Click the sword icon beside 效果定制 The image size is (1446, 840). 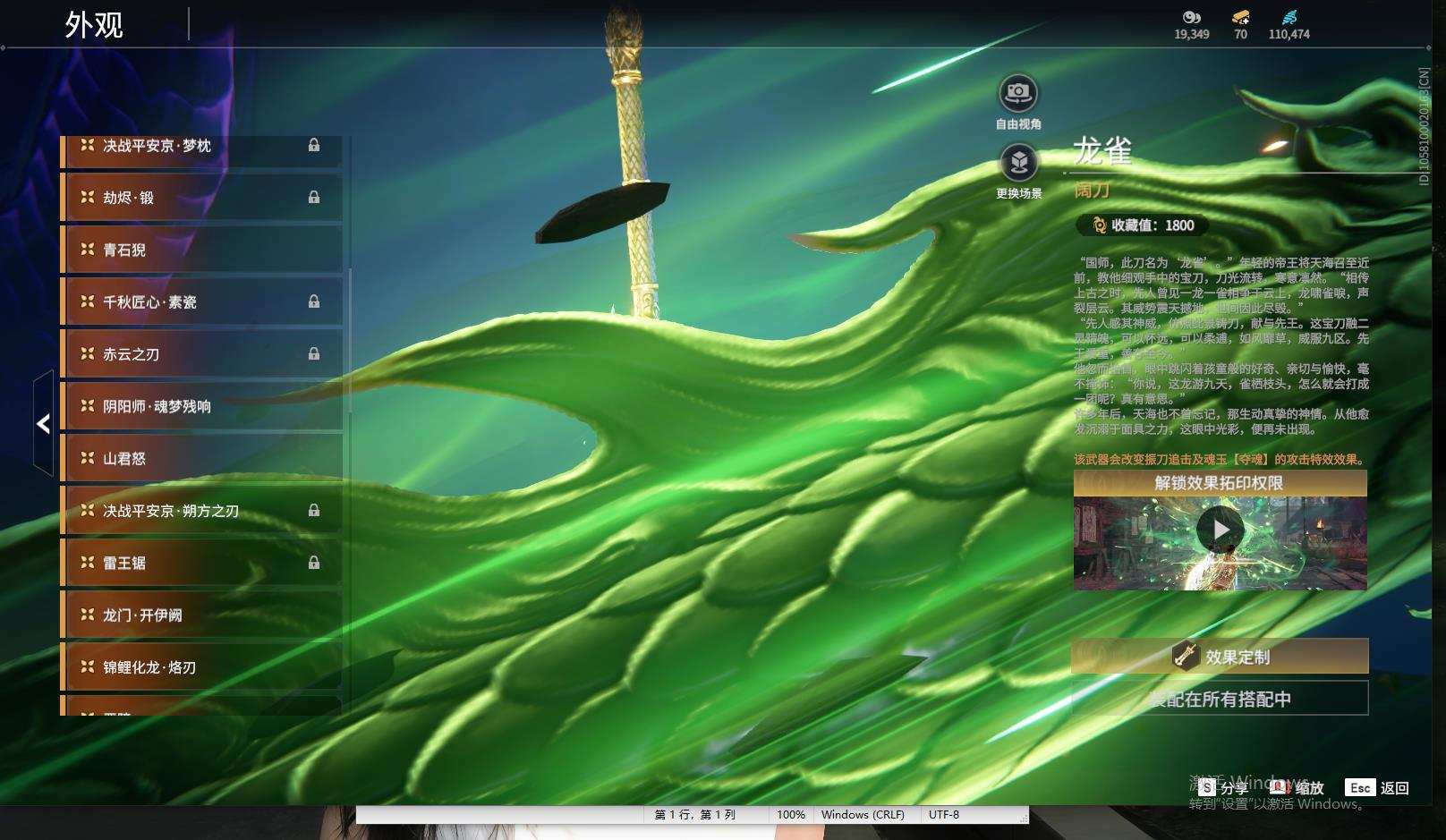tap(1186, 656)
